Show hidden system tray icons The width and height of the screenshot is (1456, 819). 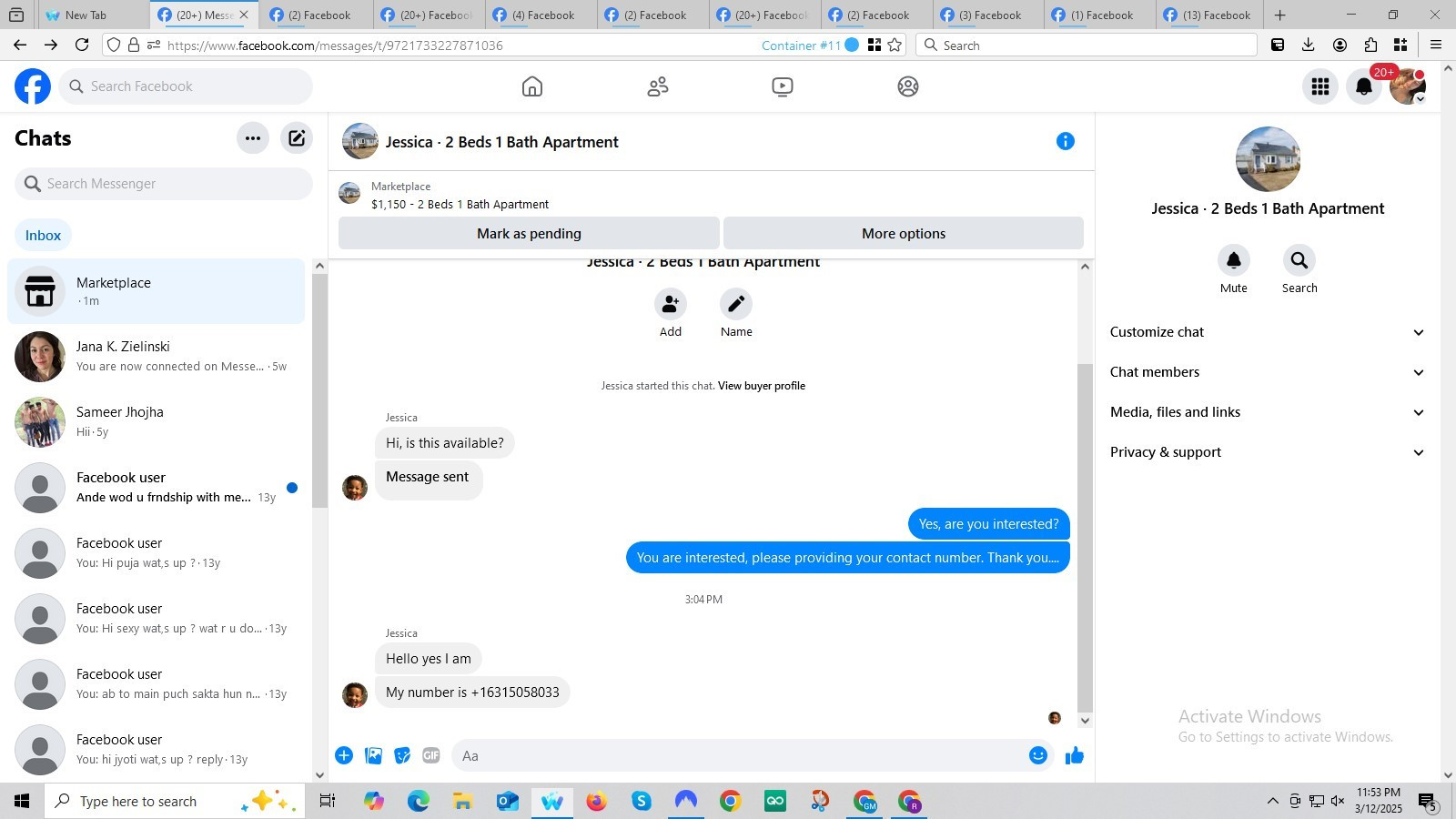(1272, 801)
